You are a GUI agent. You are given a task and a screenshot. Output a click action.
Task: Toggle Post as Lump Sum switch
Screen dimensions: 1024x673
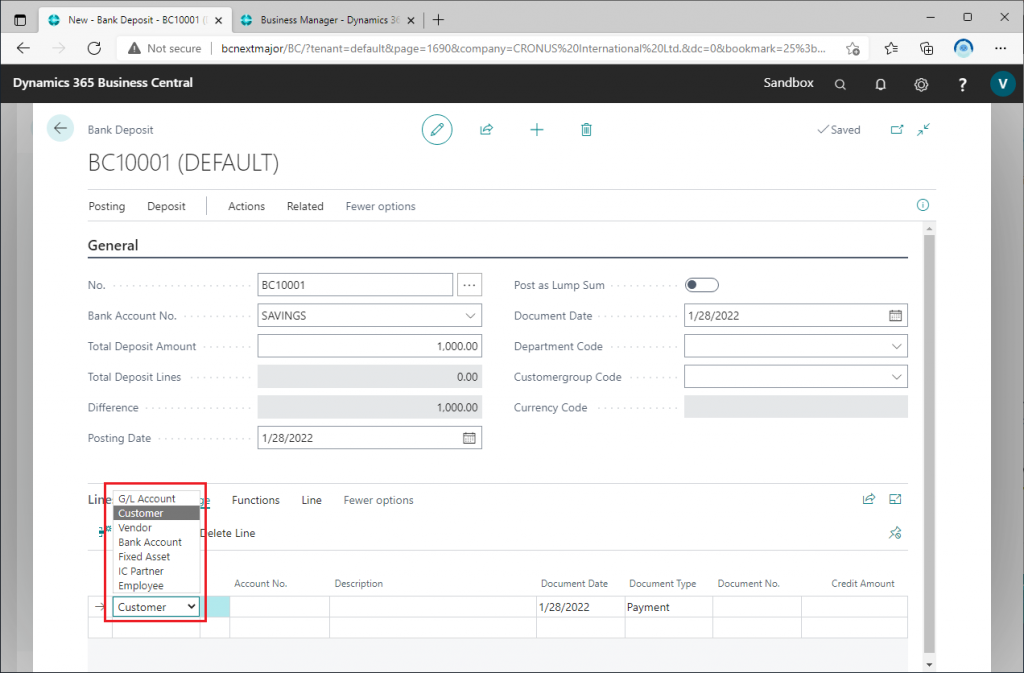click(701, 285)
